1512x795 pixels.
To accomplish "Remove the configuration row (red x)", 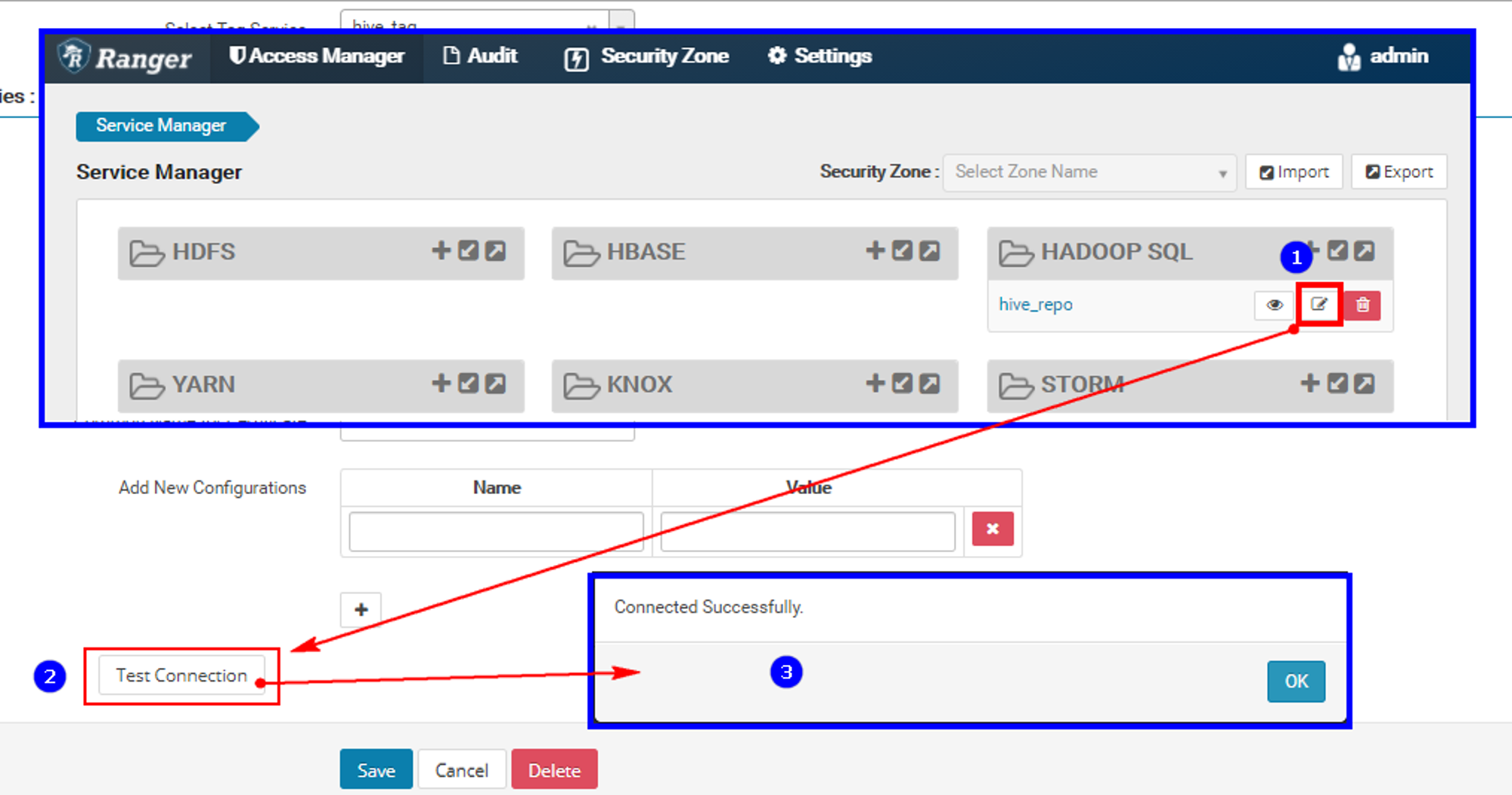I will click(993, 529).
